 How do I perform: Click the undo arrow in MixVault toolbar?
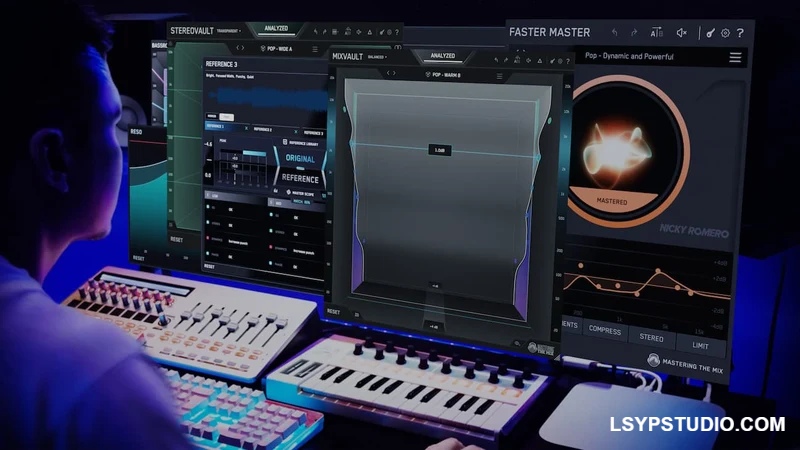(496, 60)
